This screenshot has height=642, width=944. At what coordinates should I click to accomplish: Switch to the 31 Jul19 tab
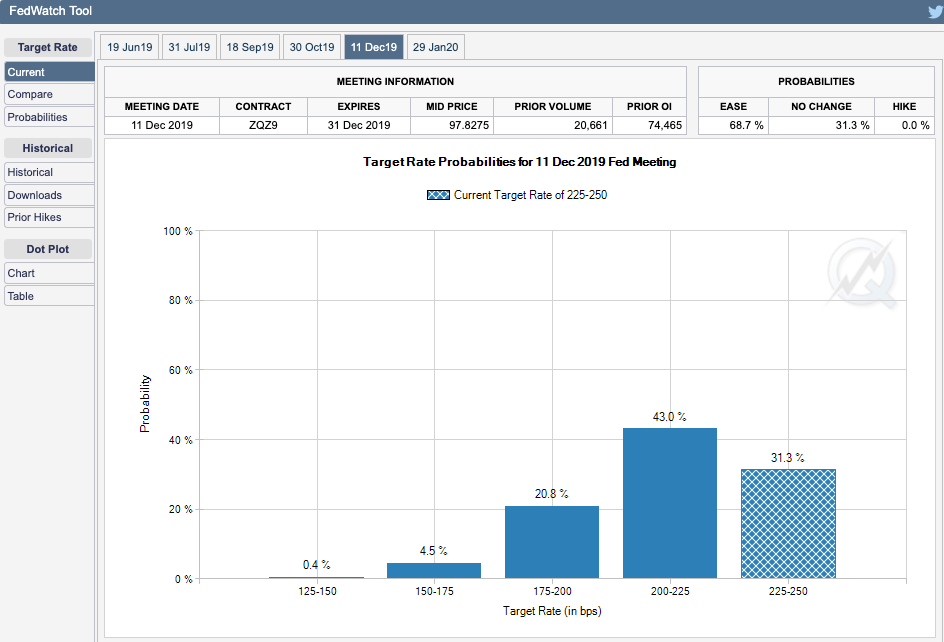(189, 47)
